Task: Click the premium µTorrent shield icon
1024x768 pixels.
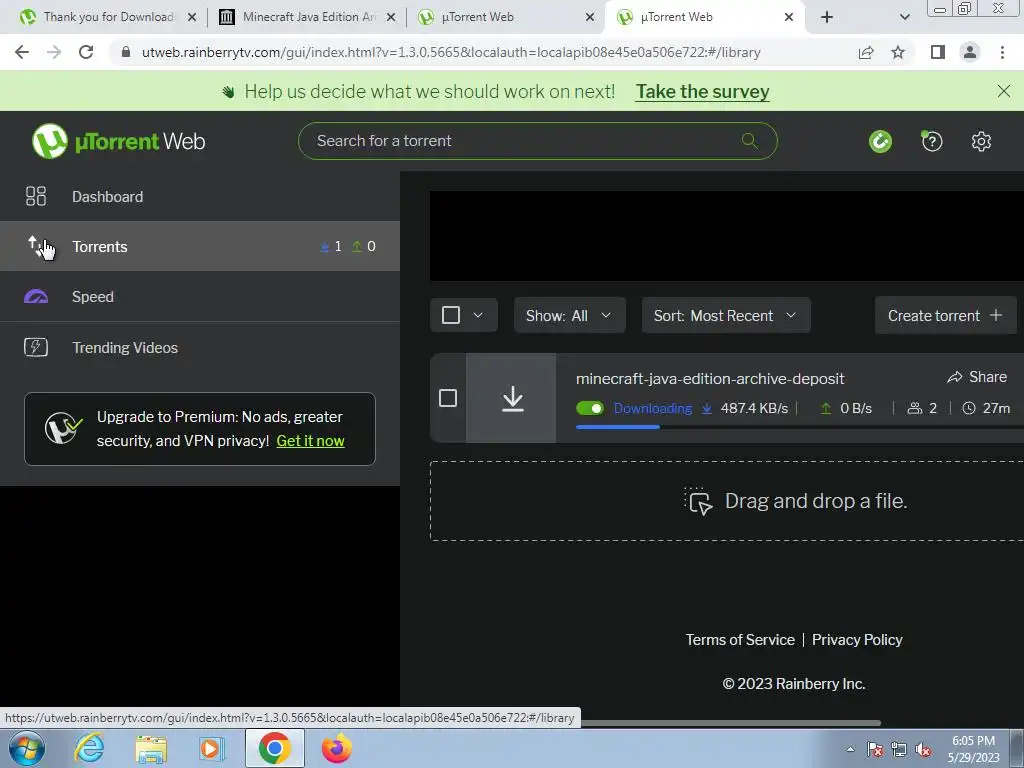Action: [x=63, y=428]
